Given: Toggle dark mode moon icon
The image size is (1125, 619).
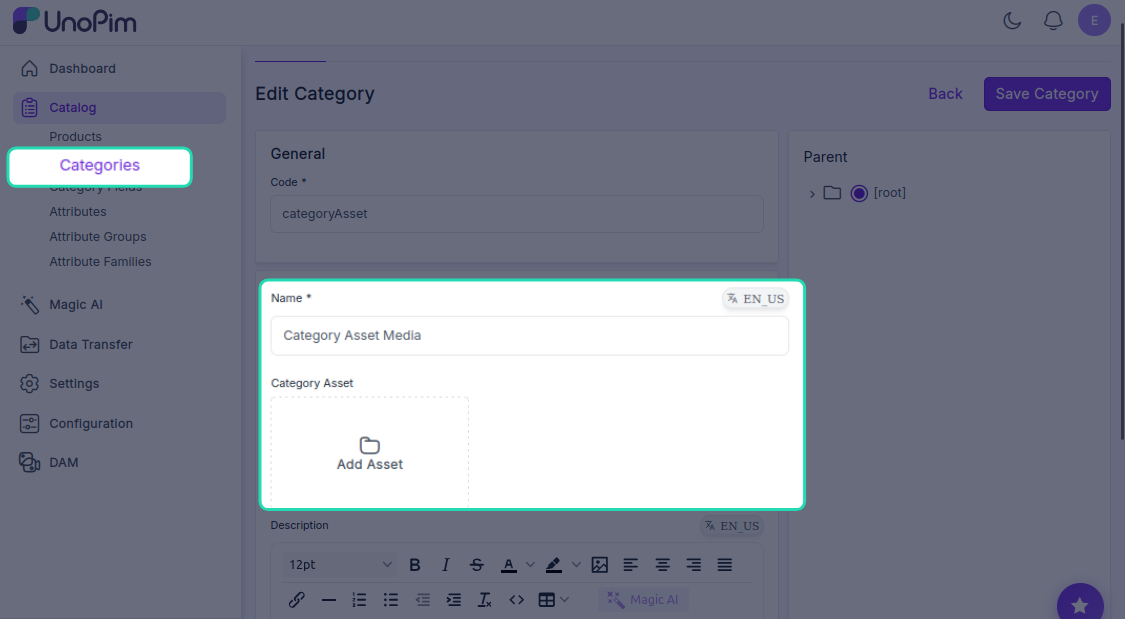Looking at the screenshot, I should tap(1012, 21).
